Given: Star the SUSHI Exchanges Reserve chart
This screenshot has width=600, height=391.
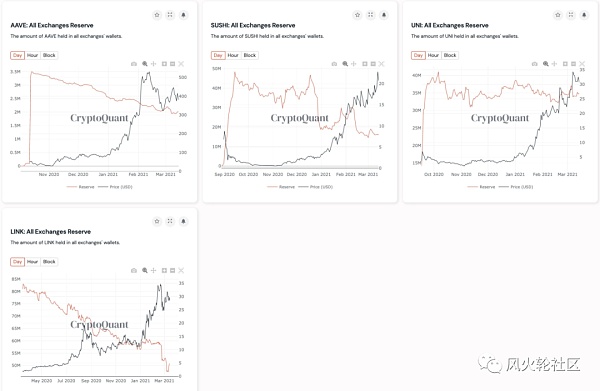Looking at the screenshot, I should point(357,15).
